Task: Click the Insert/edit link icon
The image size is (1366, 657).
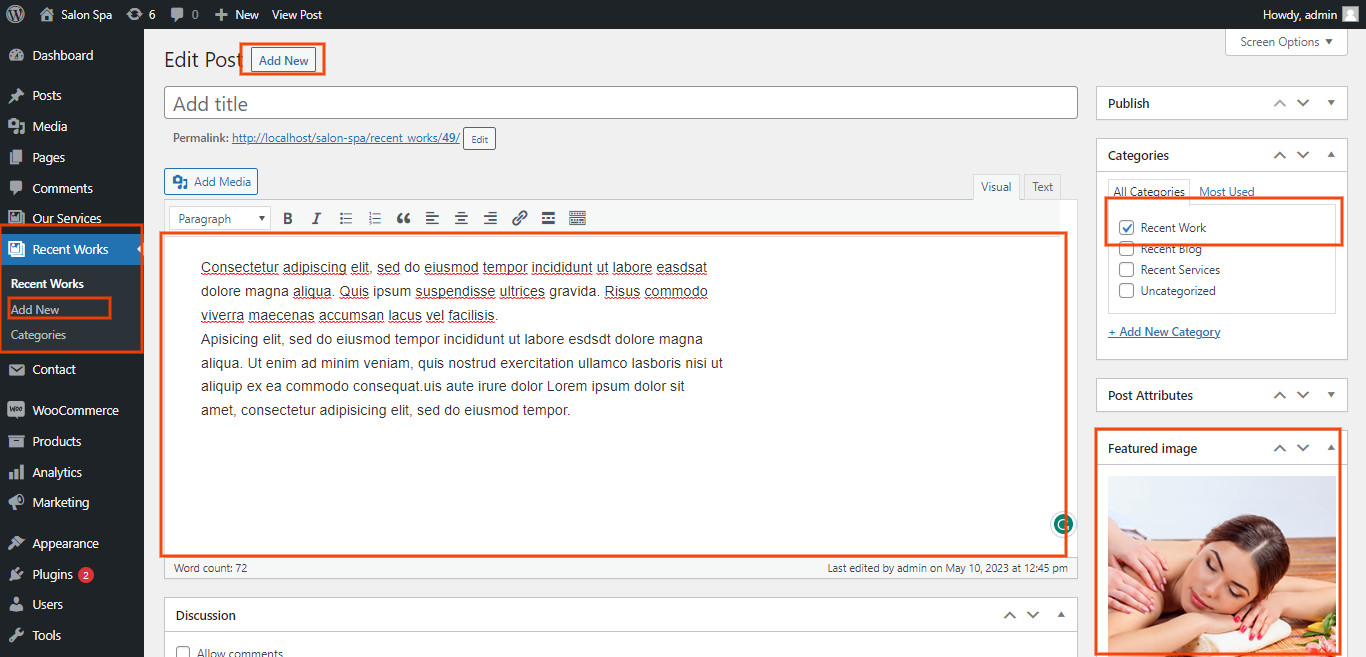Action: pos(519,218)
